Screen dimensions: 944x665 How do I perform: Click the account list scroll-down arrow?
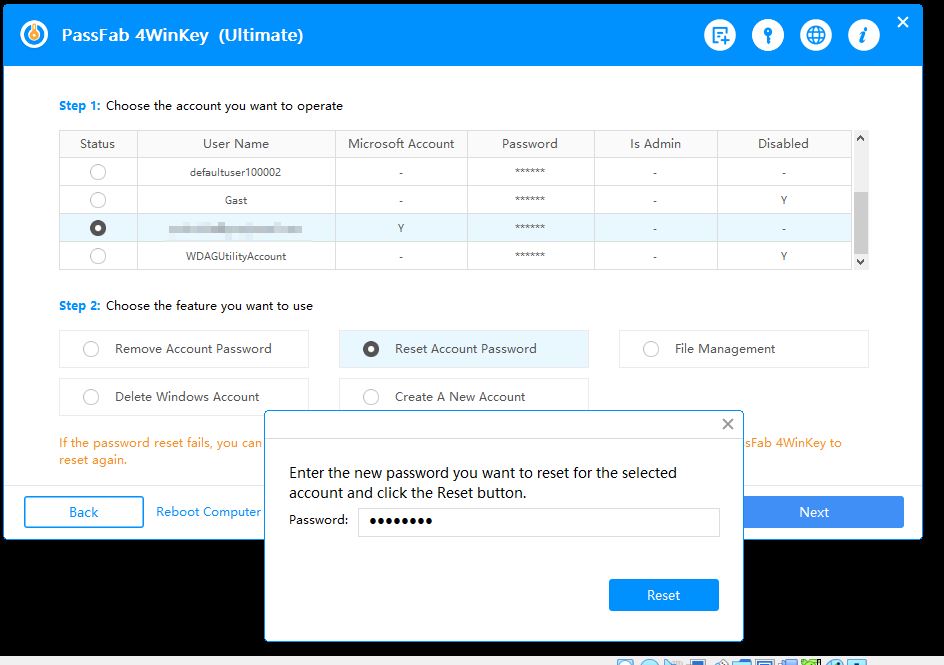click(860, 262)
